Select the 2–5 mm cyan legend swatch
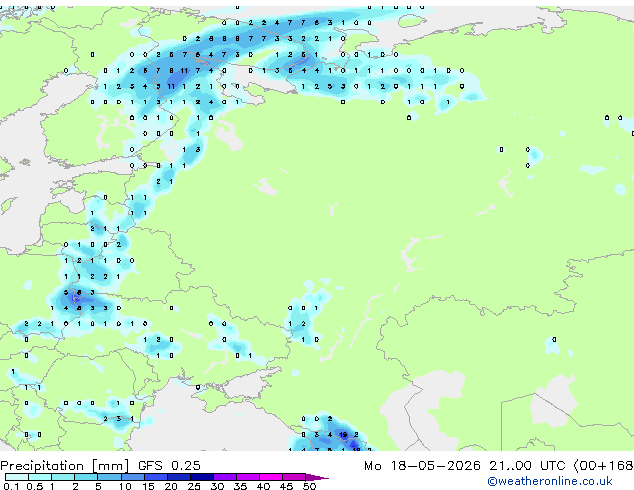Image resolution: width=634 pixels, height=490 pixels. tap(86, 477)
